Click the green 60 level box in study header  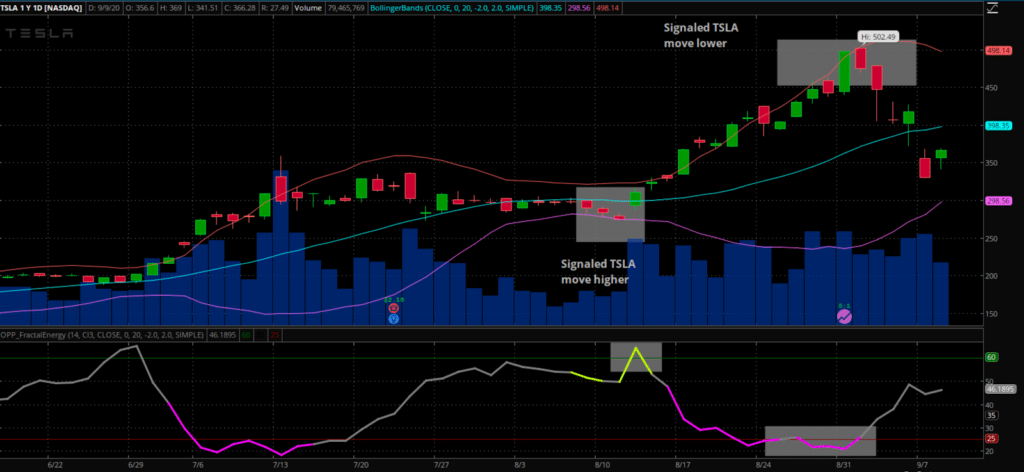[246, 335]
